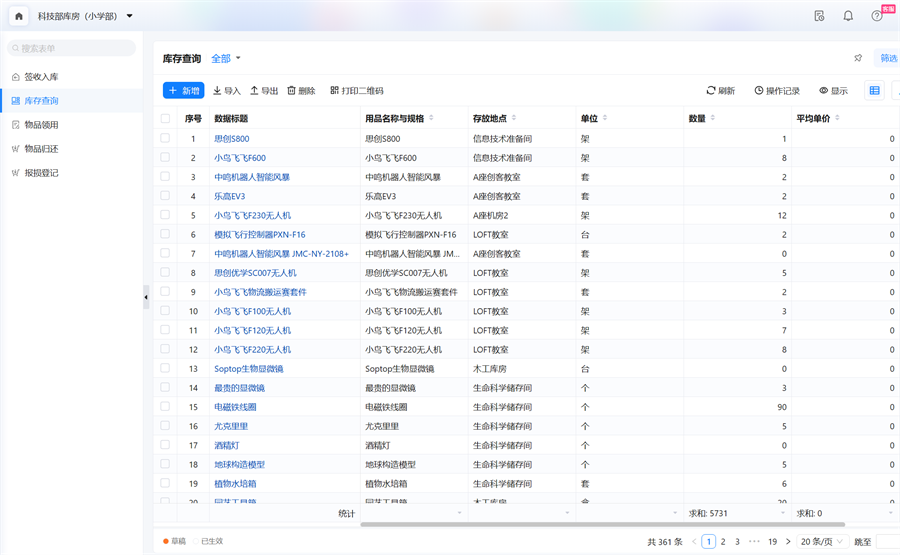The image size is (900, 555).
Task: Tick the select-all header checkbox
Action: click(x=165, y=118)
